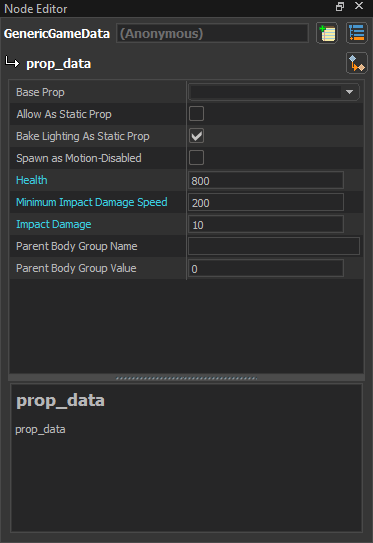Click the float panel icon in Node Editor title

point(340,7)
